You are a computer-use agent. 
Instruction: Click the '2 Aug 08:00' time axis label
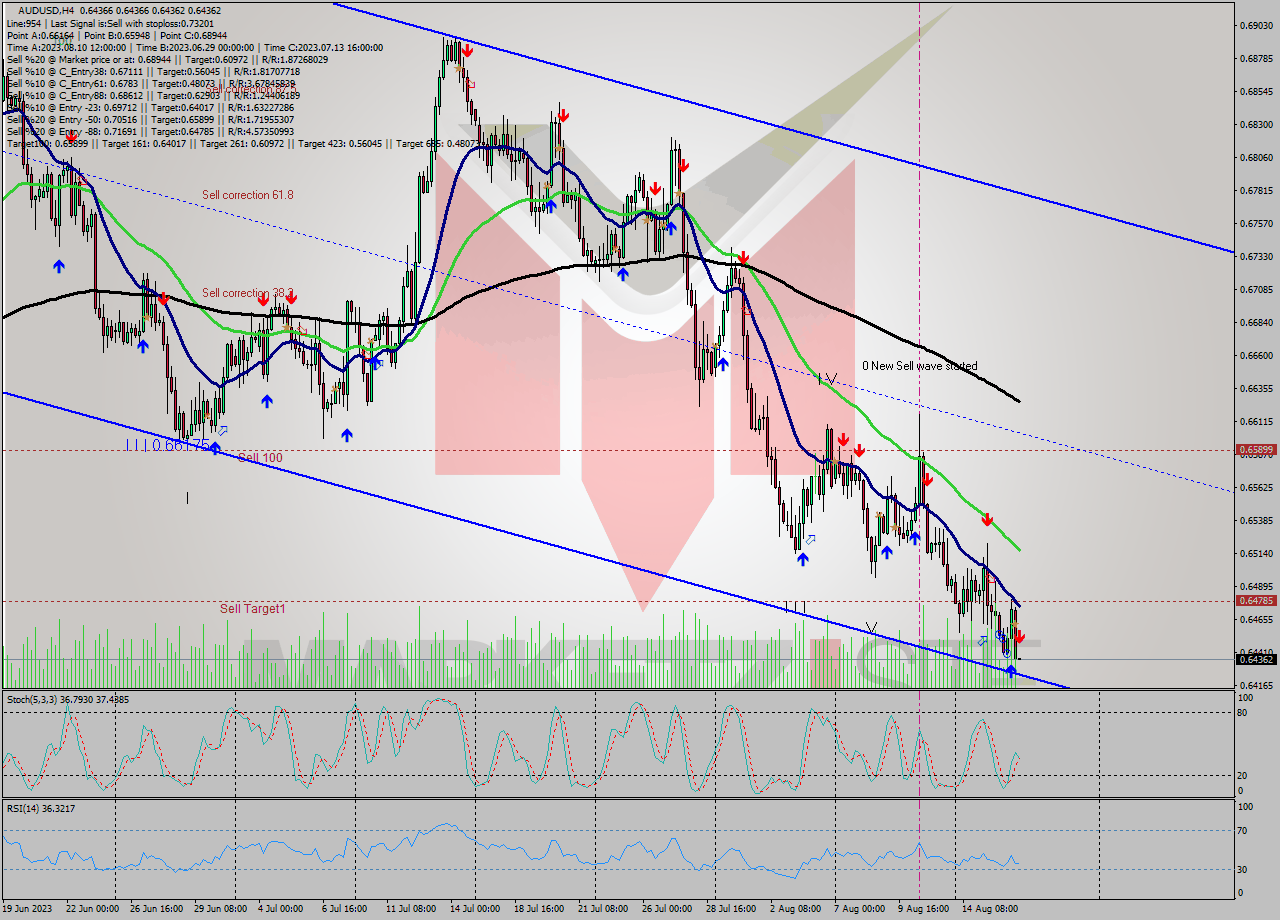coord(795,909)
